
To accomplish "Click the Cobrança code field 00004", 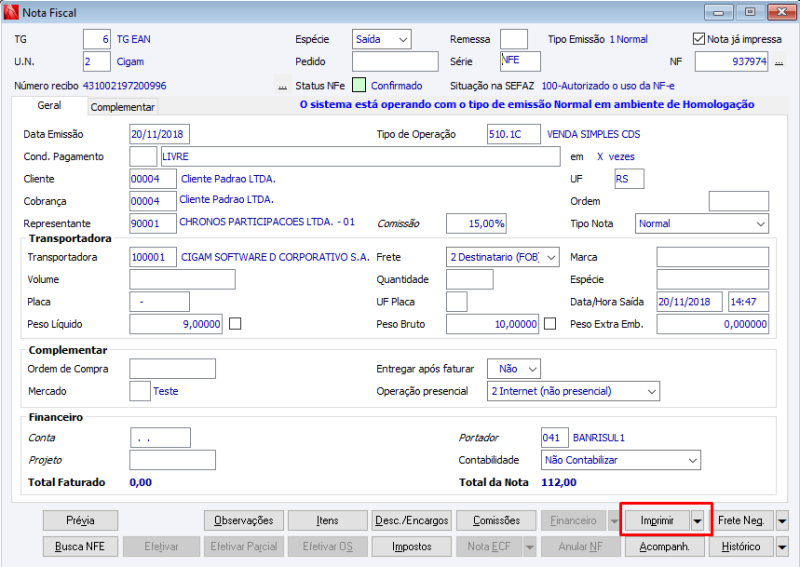I will click(x=153, y=201).
